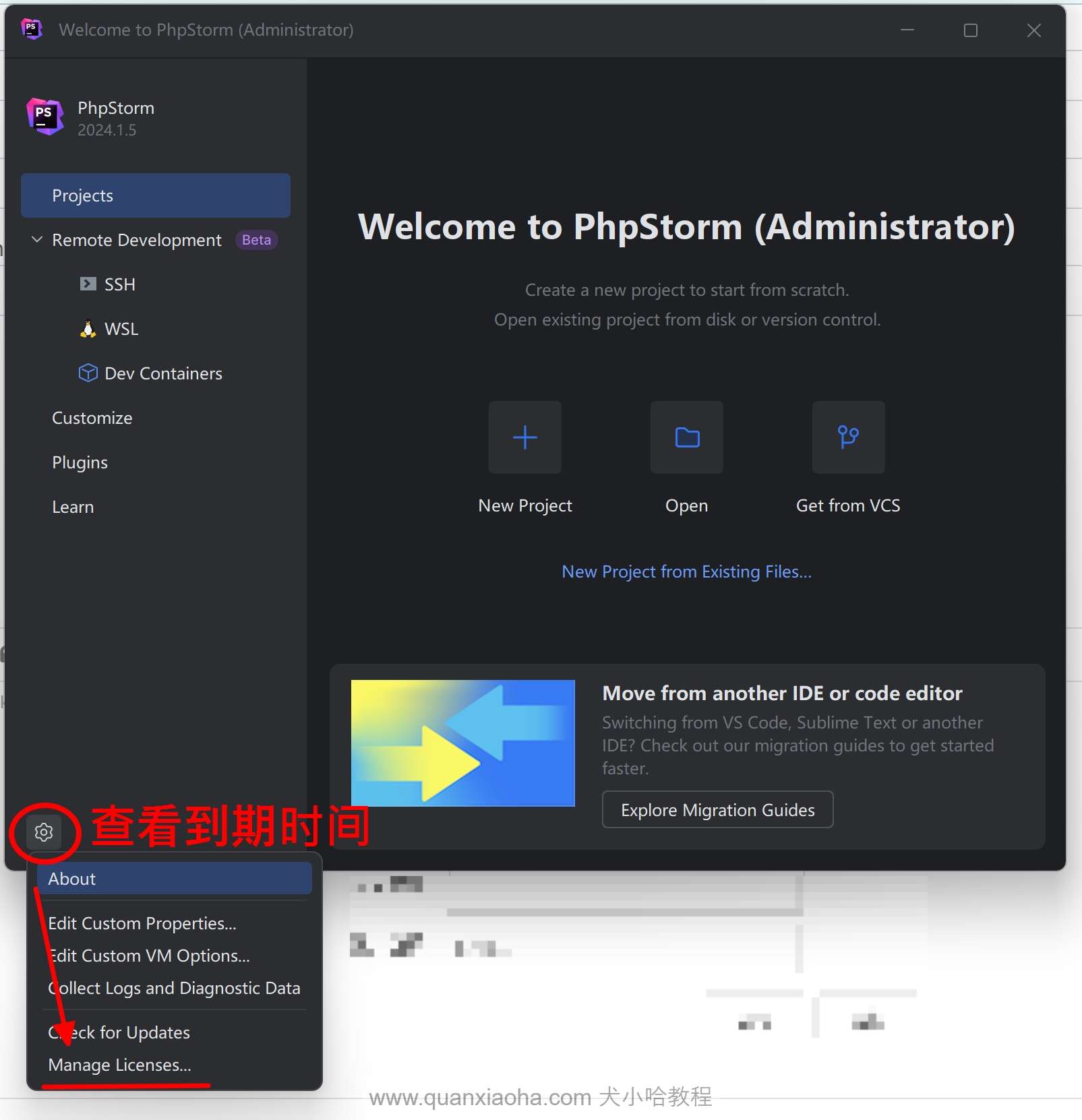Choose About from the gear menu
Image resolution: width=1082 pixels, height=1120 pixels.
point(174,879)
